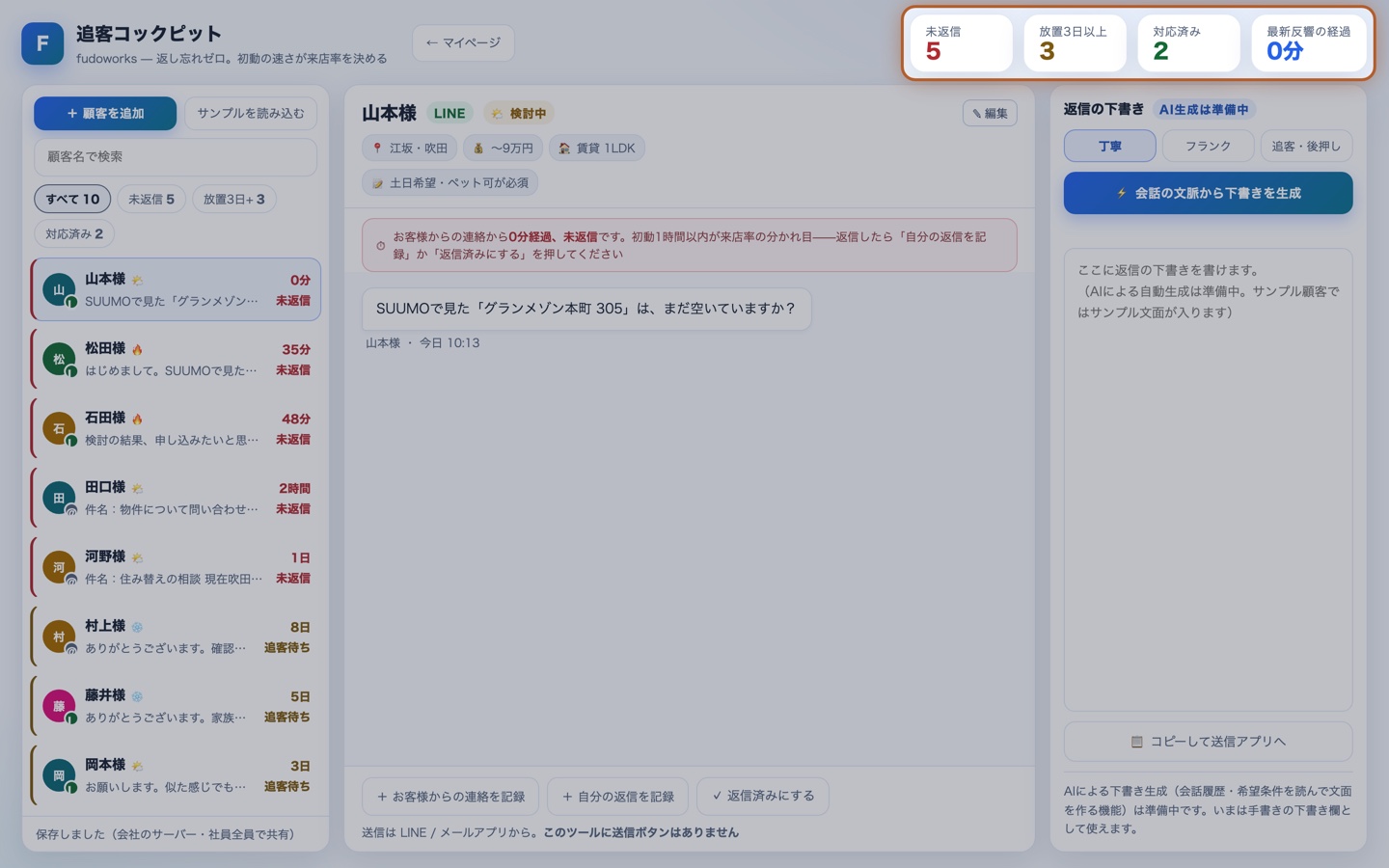Viewport: 1389px width, 868px height.
Task: Click ✓ 返信済みにする button
Action: coord(763,796)
